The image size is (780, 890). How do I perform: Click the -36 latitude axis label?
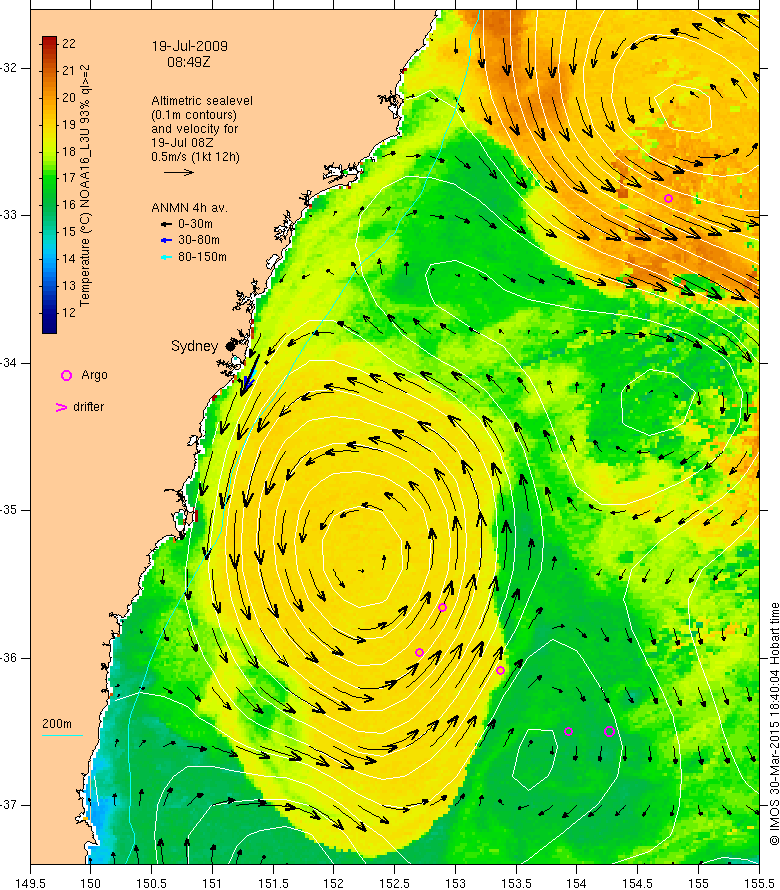pyautogui.click(x=11, y=658)
